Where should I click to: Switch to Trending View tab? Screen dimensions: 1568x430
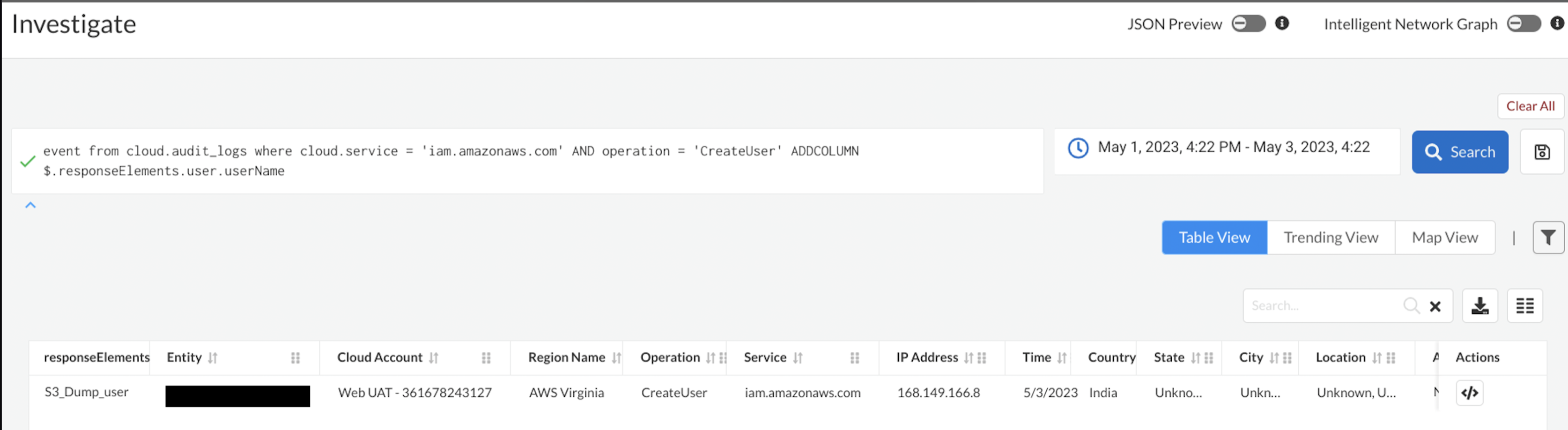click(1331, 237)
